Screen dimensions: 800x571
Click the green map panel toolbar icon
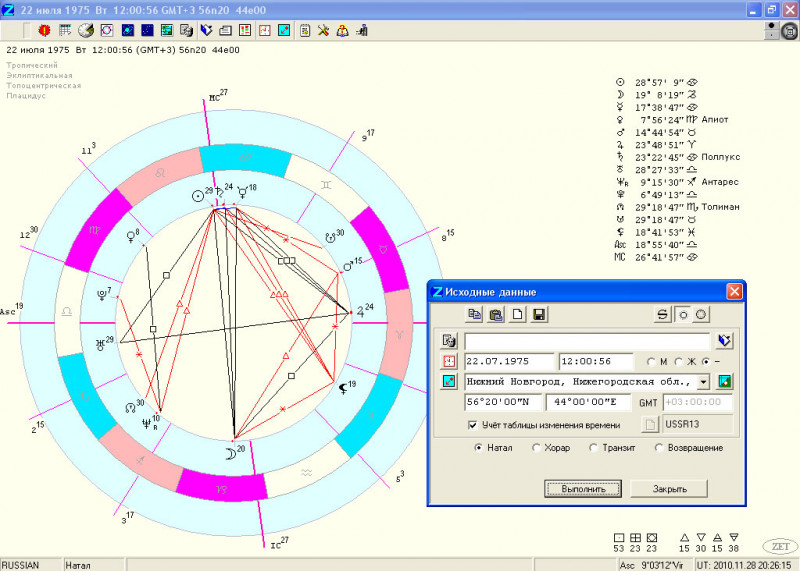click(x=167, y=31)
